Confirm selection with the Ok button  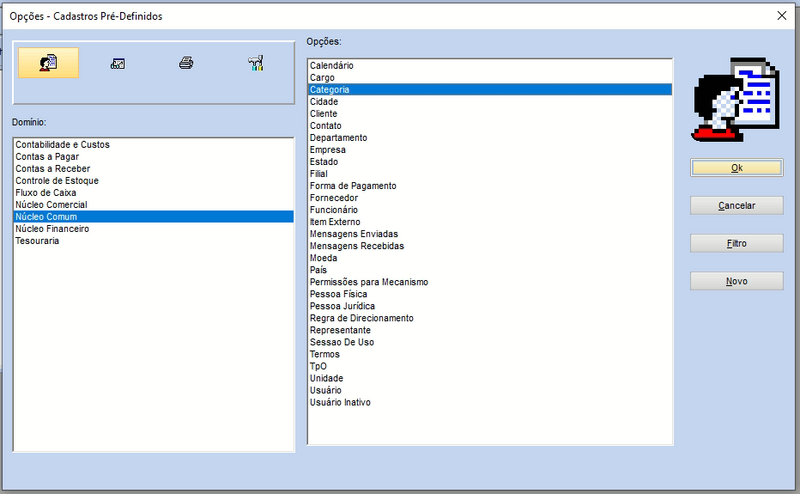737,168
